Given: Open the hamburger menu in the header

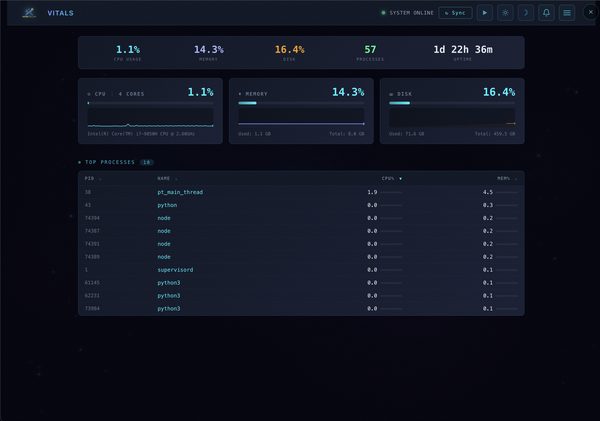Looking at the screenshot, I should [x=567, y=13].
